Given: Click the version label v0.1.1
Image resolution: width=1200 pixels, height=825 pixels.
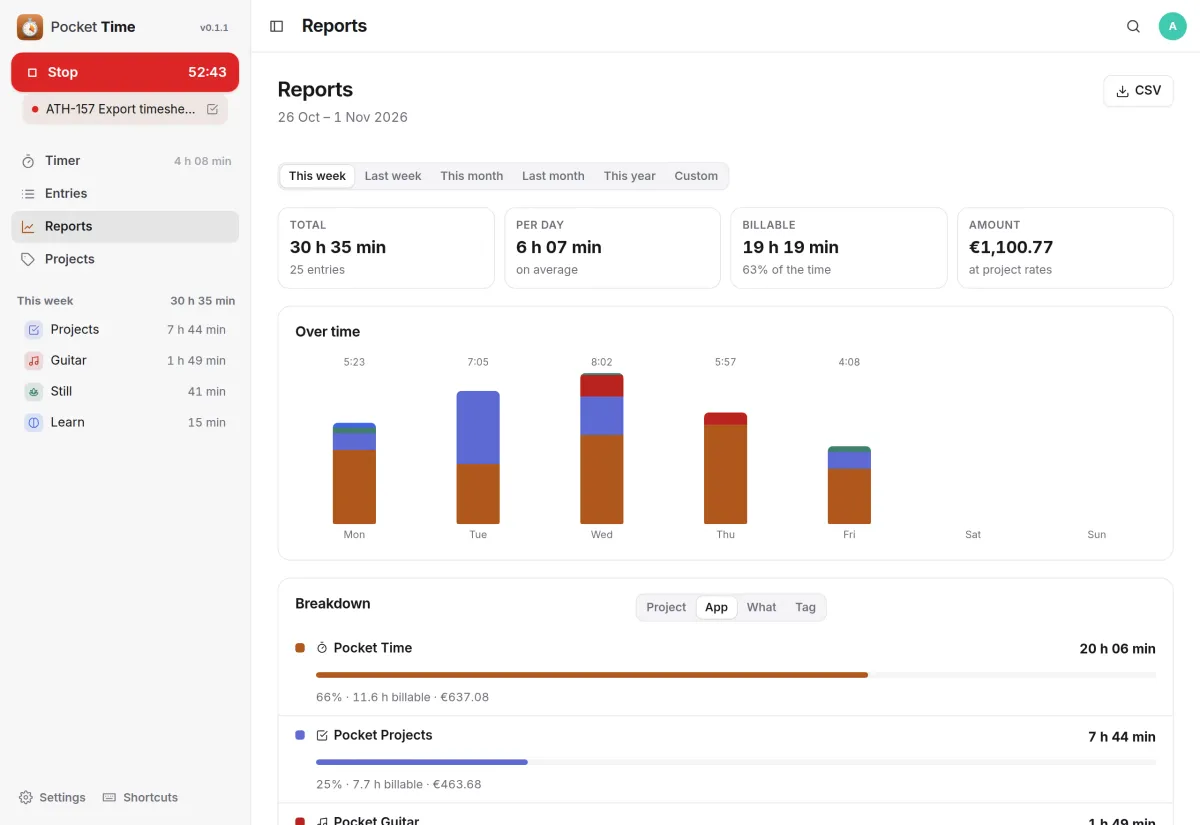Looking at the screenshot, I should coord(214,28).
